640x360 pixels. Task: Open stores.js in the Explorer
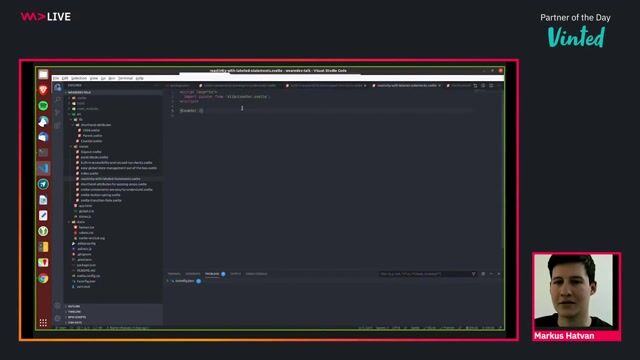pyautogui.click(x=85, y=217)
